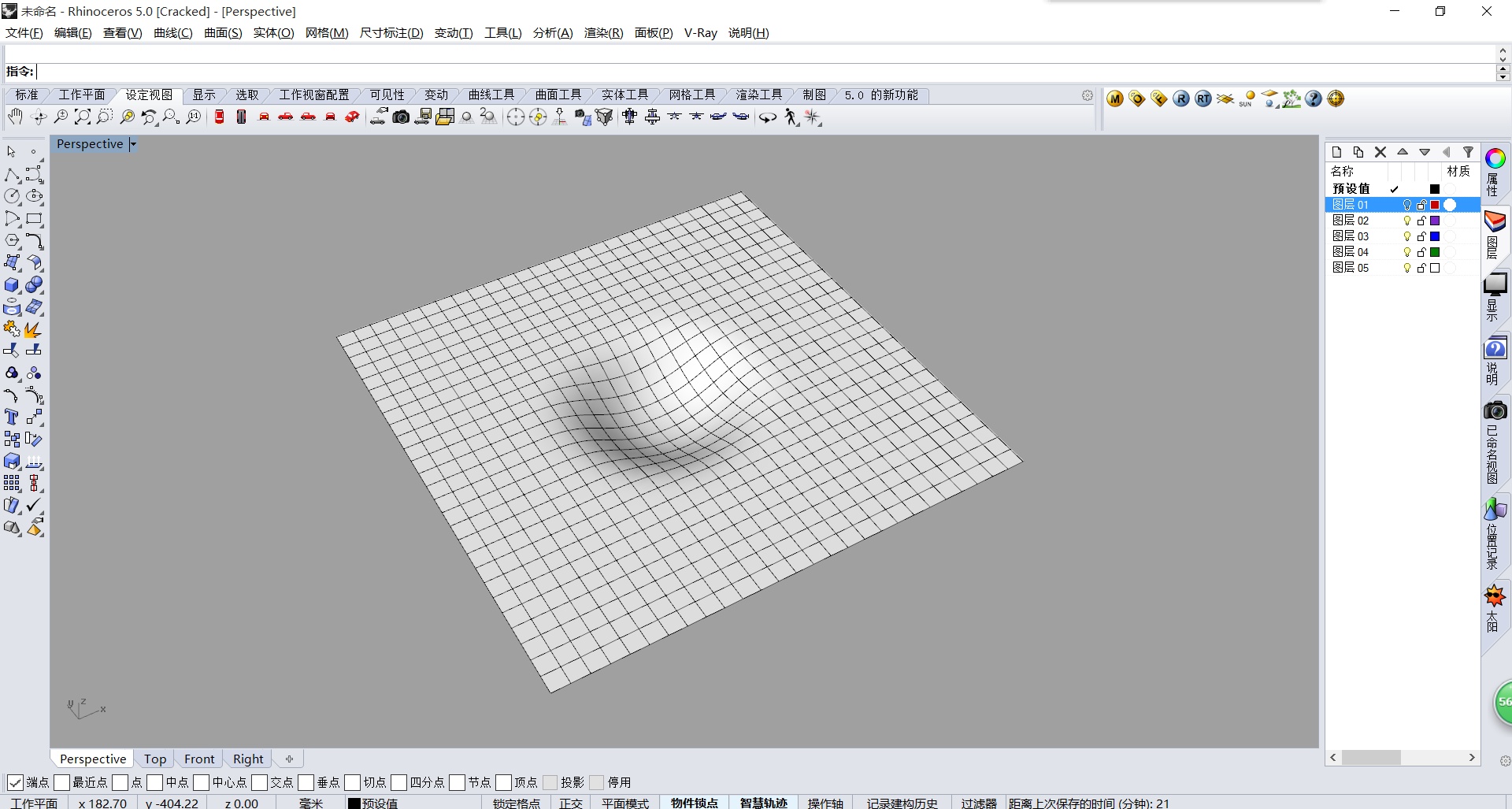Click the new layer icon
Image resolution: width=1512 pixels, height=809 pixels.
click(x=1336, y=152)
